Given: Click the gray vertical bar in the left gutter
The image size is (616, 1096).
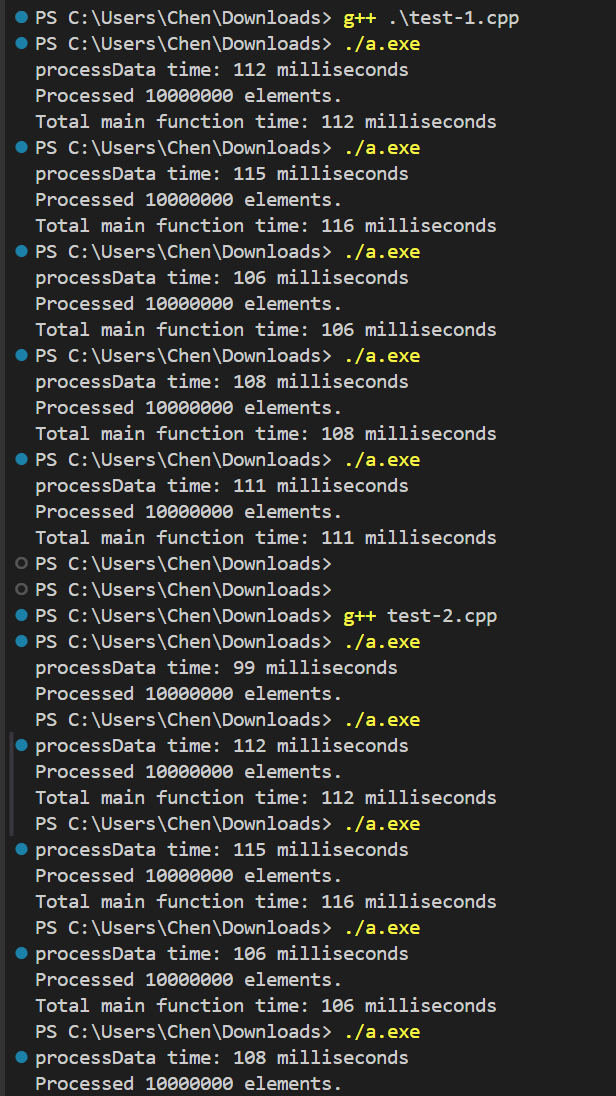Looking at the screenshot, I should tap(12, 784).
